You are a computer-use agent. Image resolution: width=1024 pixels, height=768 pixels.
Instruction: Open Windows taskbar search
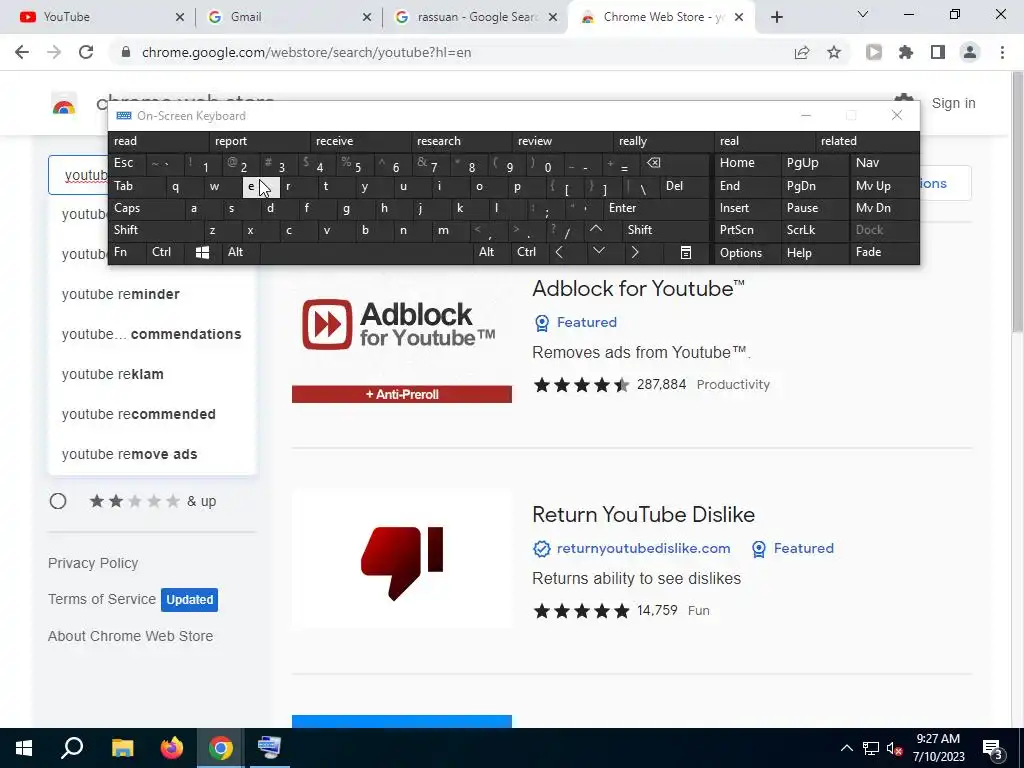(x=72, y=748)
